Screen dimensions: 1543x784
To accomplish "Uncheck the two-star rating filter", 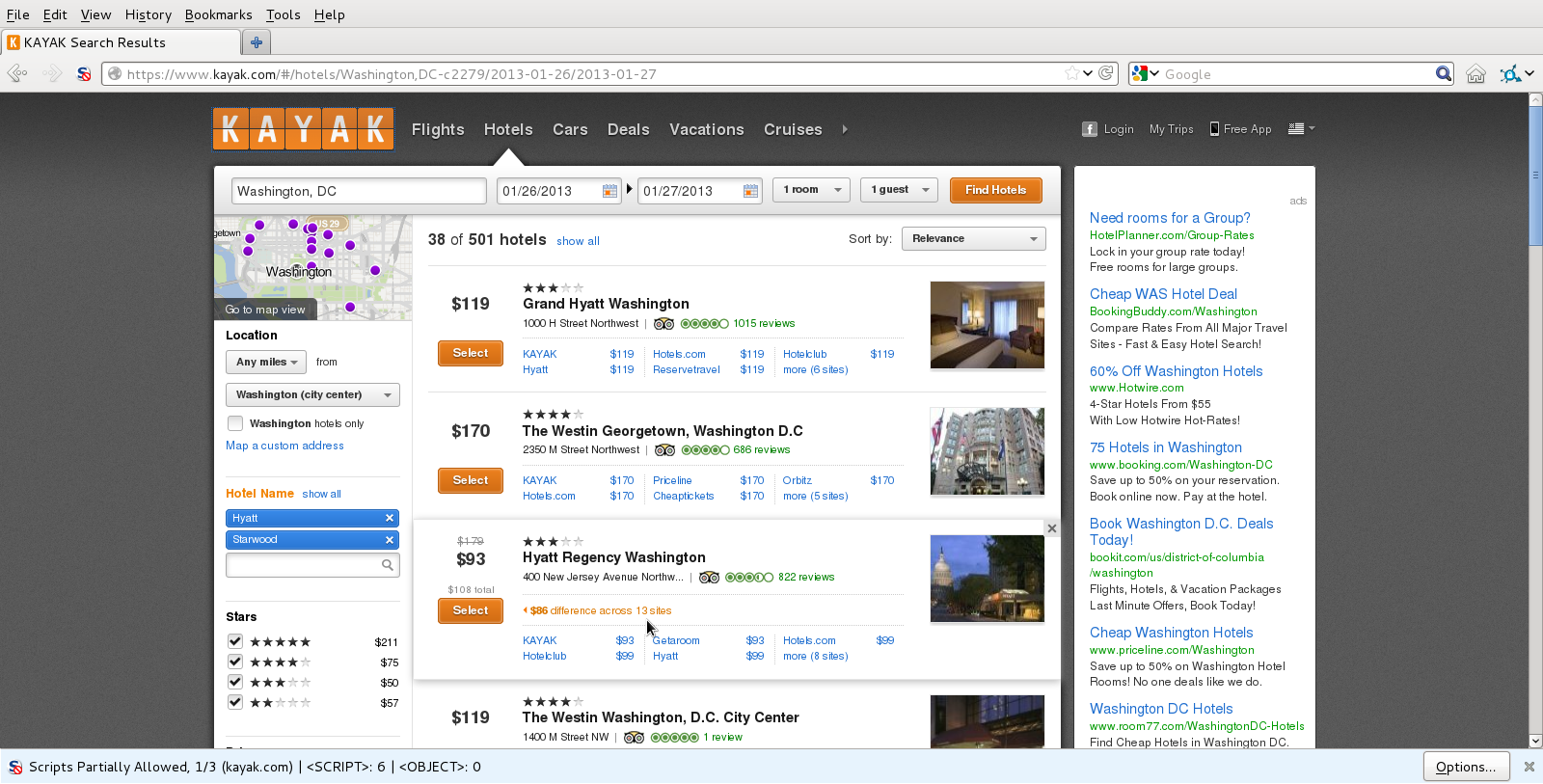I will point(235,702).
